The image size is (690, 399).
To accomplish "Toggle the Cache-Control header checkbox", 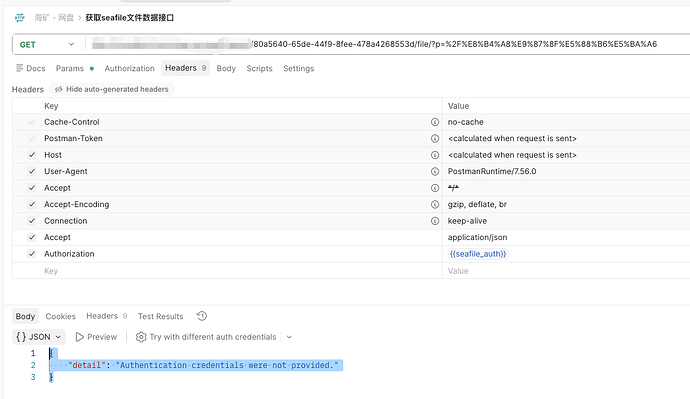I will (32, 122).
